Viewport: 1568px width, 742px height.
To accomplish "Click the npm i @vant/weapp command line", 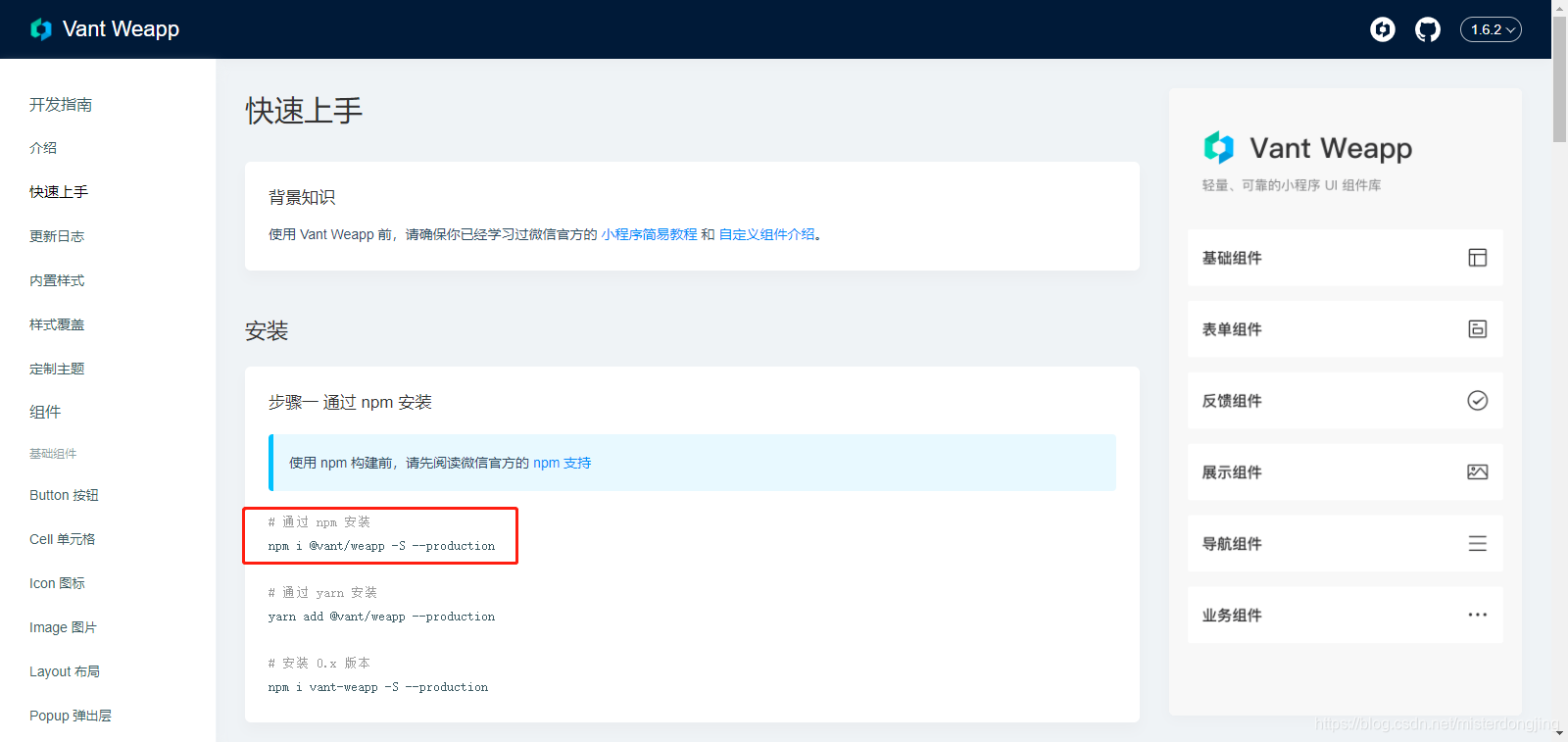I will click(381, 546).
